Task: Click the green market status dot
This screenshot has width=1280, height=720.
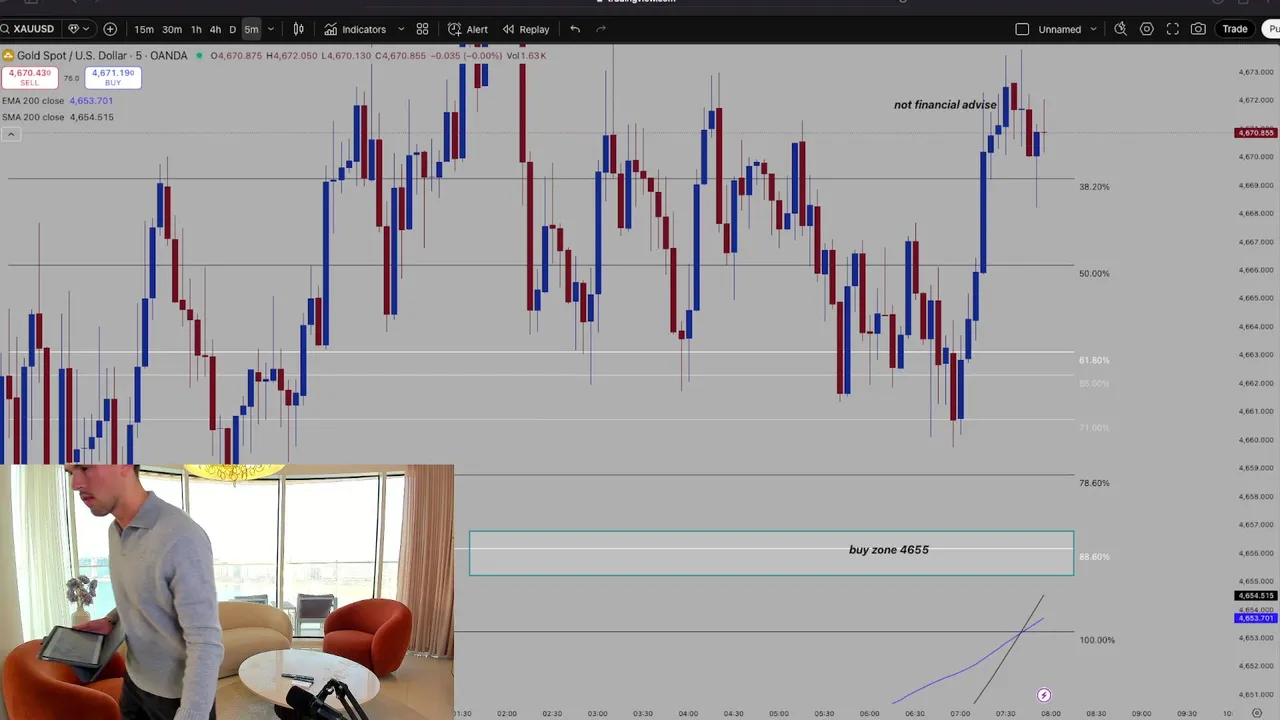Action: click(x=199, y=56)
